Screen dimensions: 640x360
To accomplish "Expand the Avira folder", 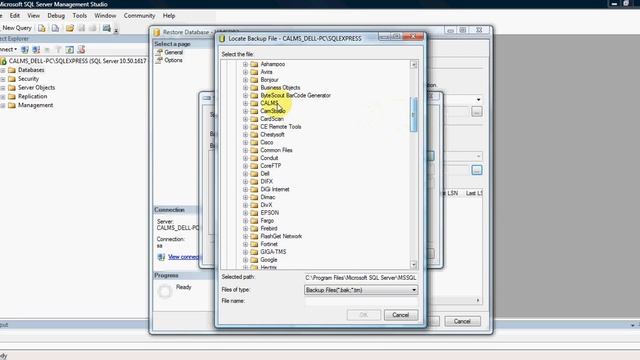I will (245, 72).
